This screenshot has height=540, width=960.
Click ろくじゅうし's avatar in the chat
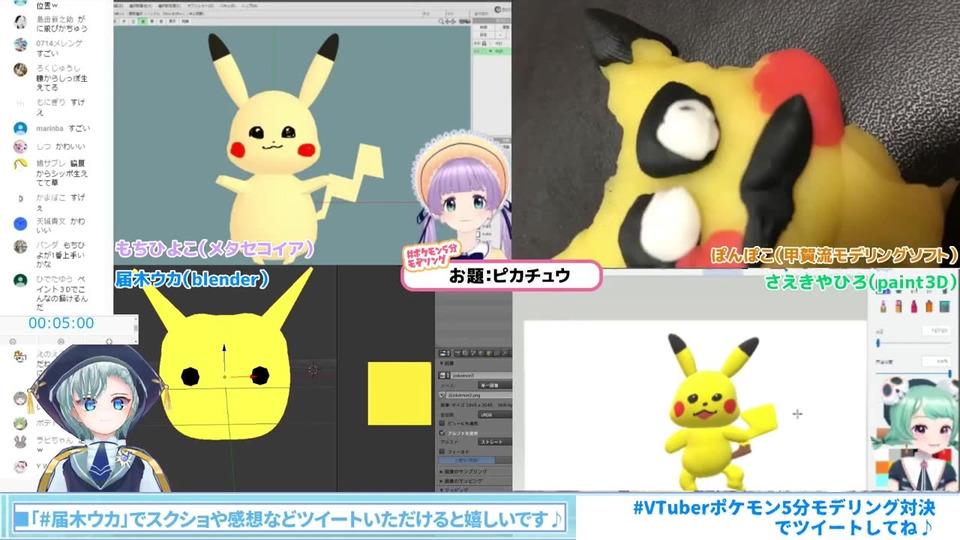[x=20, y=69]
